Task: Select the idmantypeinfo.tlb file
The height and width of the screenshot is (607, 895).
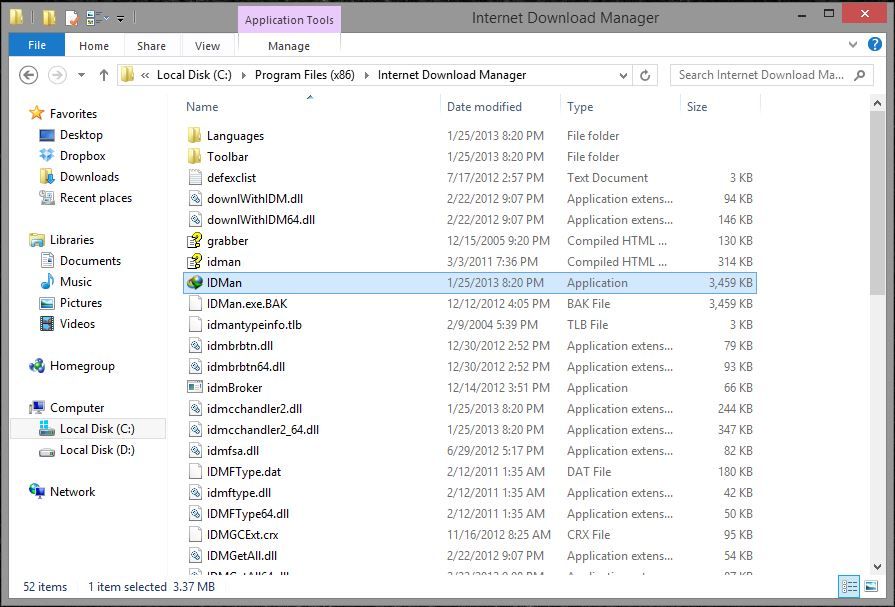Action: click(x=470, y=325)
